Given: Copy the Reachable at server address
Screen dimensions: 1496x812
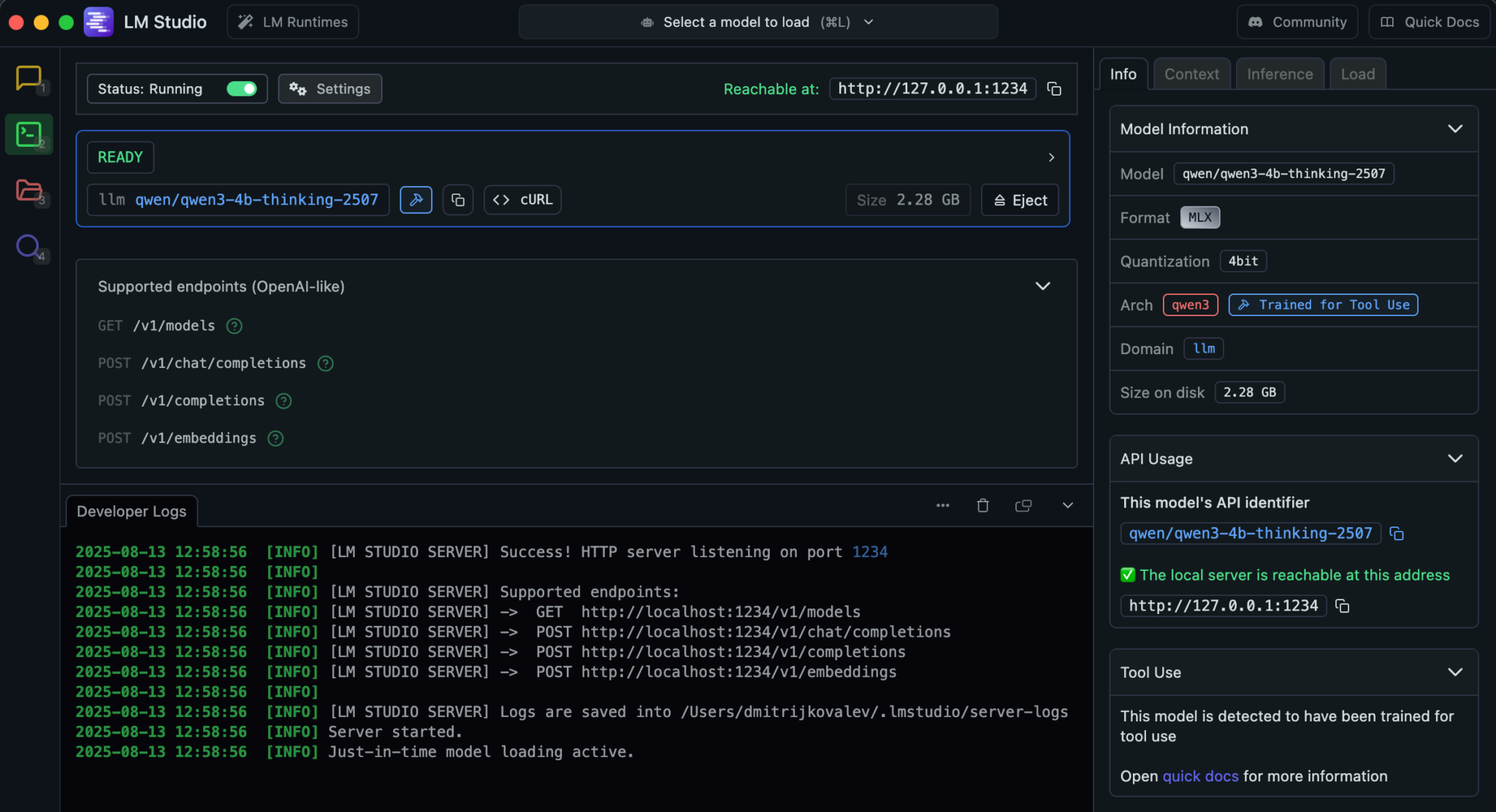Looking at the screenshot, I should (1054, 89).
